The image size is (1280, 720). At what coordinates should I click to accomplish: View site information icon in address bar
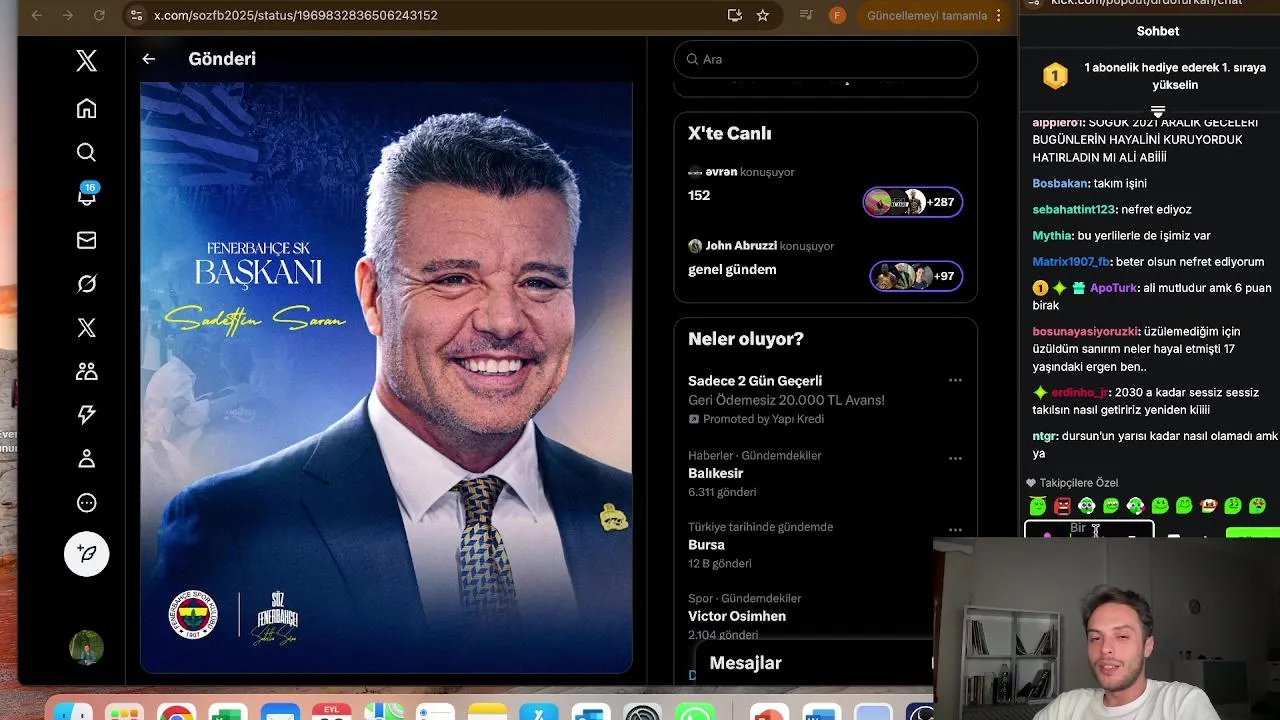tap(137, 15)
